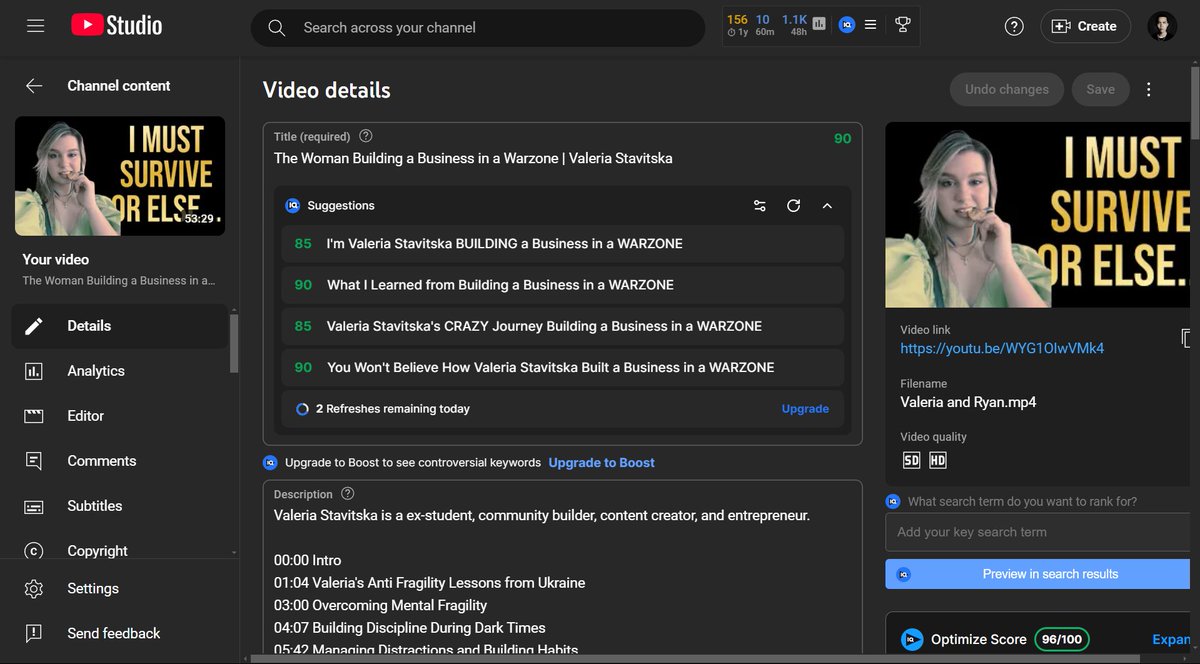
Task: Click the trophy achievements icon
Action: 901,24
